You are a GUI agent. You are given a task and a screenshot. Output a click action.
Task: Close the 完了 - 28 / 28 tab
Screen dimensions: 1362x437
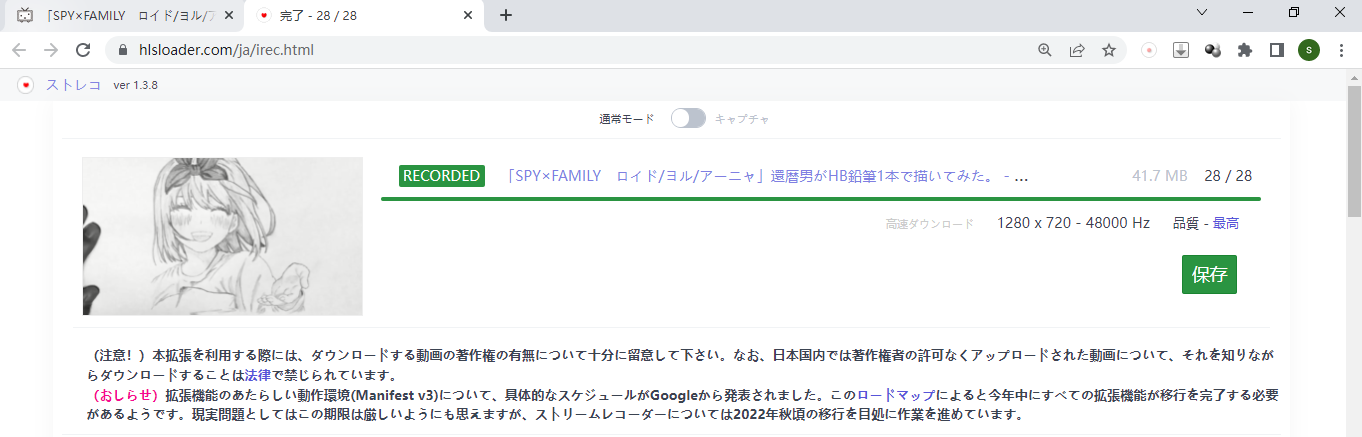pyautogui.click(x=468, y=15)
